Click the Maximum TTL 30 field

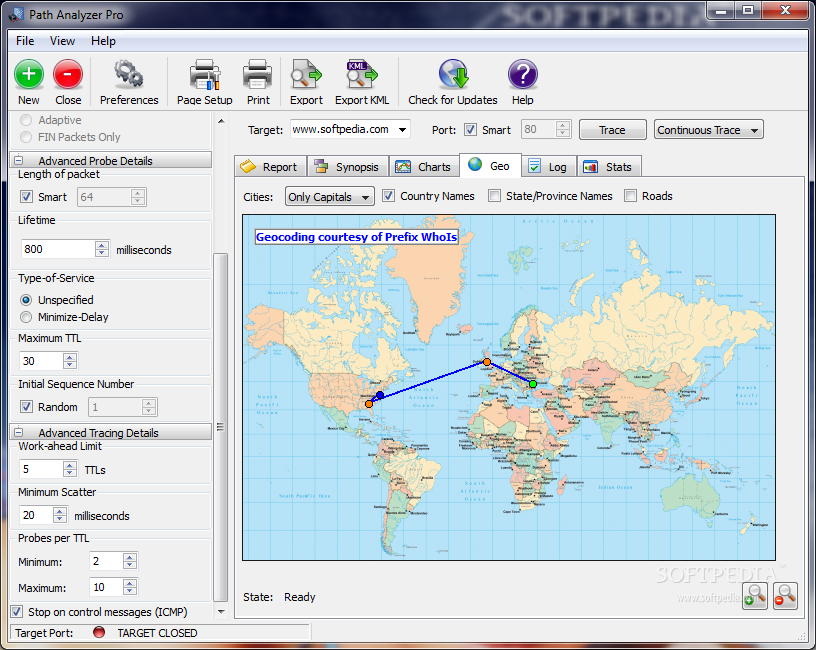[x=41, y=361]
